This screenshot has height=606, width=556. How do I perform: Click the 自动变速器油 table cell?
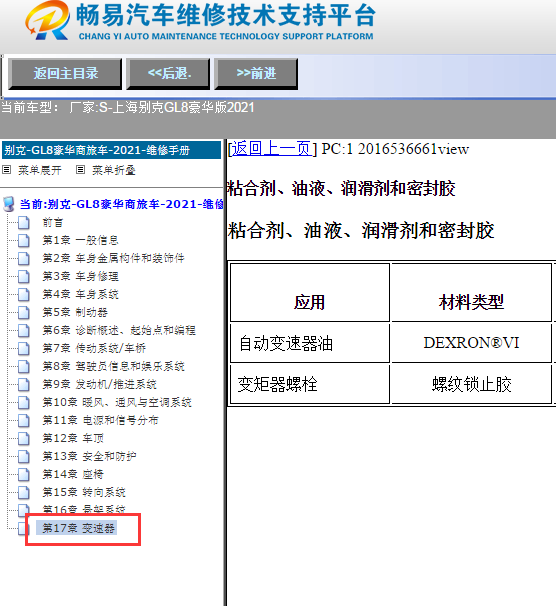pyautogui.click(x=309, y=343)
